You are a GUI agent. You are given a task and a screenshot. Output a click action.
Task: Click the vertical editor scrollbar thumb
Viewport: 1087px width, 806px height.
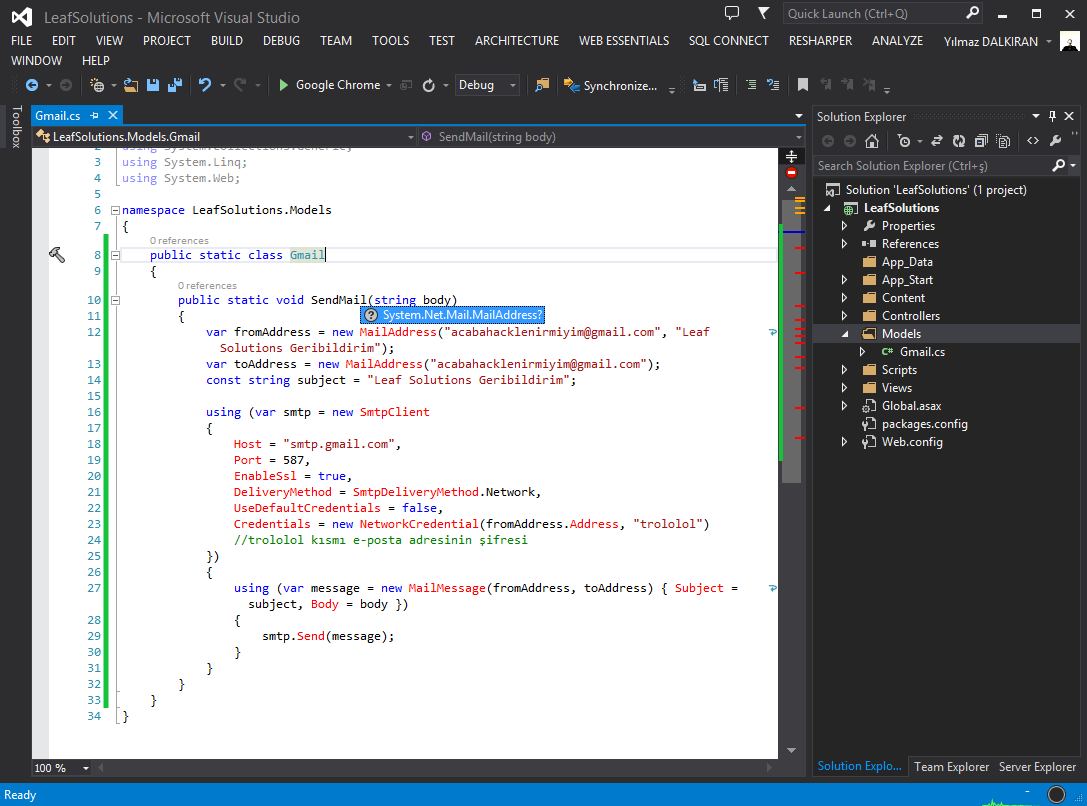pyautogui.click(x=791, y=340)
